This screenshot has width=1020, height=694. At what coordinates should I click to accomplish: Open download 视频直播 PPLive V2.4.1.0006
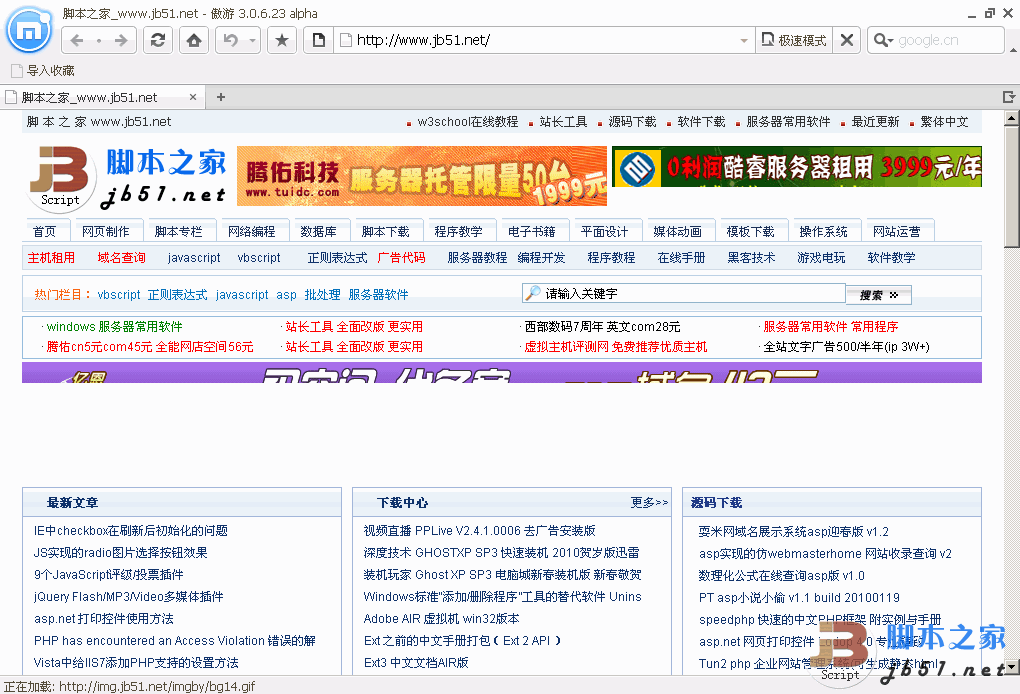pyautogui.click(x=479, y=531)
